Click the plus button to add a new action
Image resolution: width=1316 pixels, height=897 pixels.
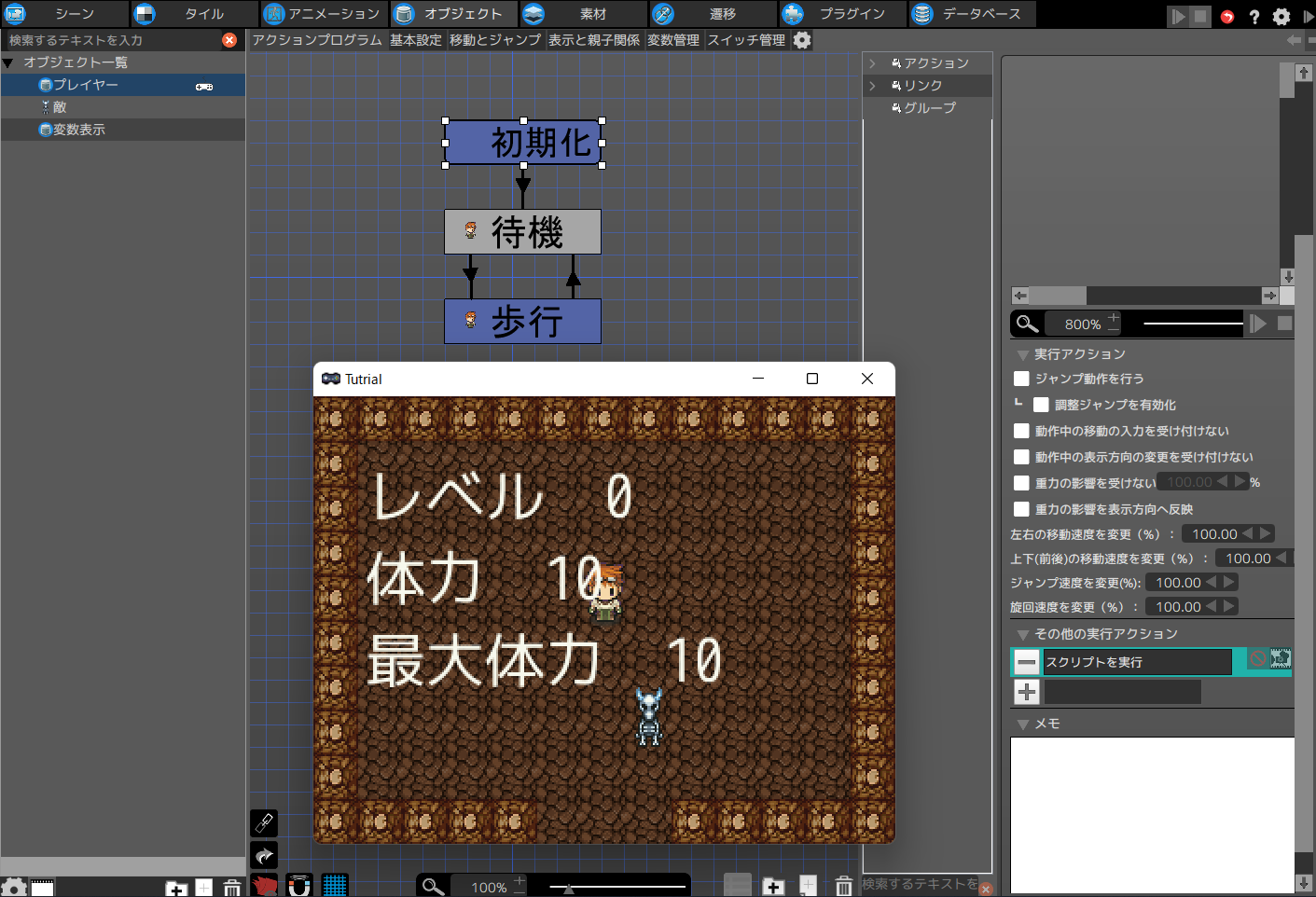[1026, 692]
